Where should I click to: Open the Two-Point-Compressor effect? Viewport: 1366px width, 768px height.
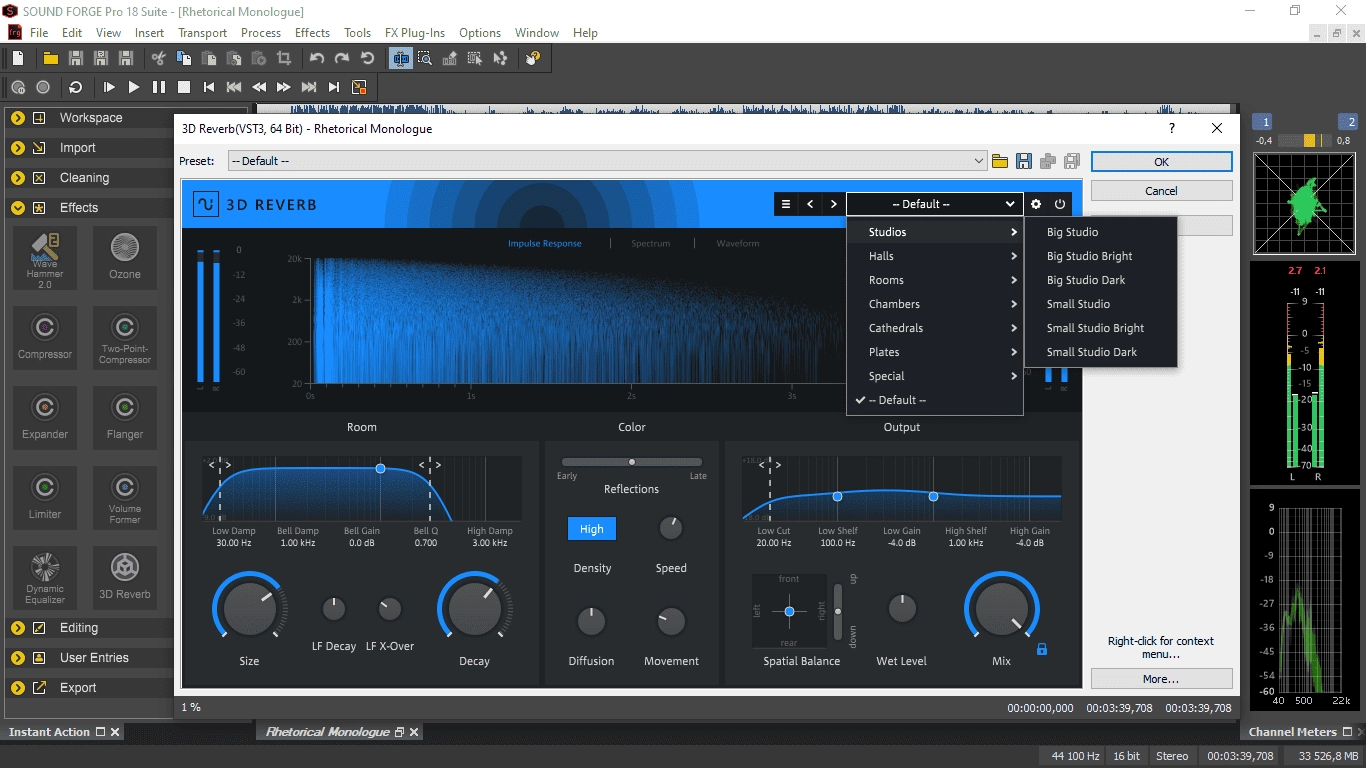125,338
